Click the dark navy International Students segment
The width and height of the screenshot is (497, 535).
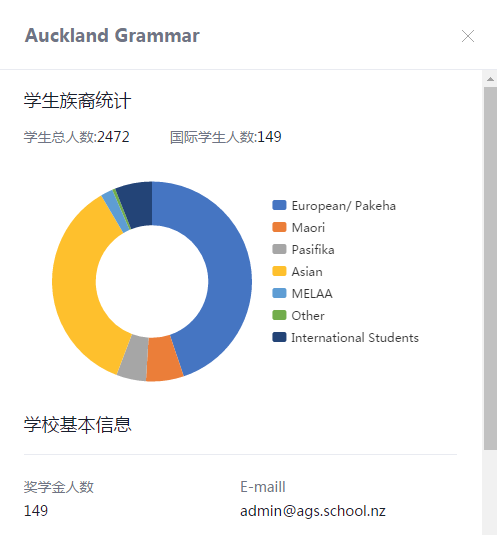[136, 204]
